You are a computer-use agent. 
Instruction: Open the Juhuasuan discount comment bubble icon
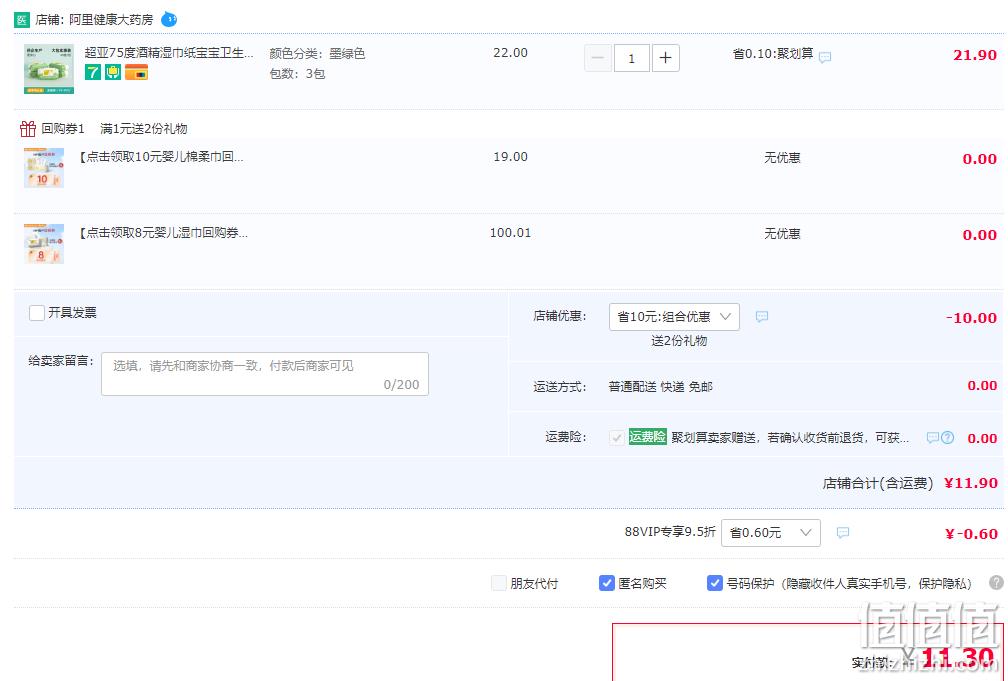pos(825,57)
